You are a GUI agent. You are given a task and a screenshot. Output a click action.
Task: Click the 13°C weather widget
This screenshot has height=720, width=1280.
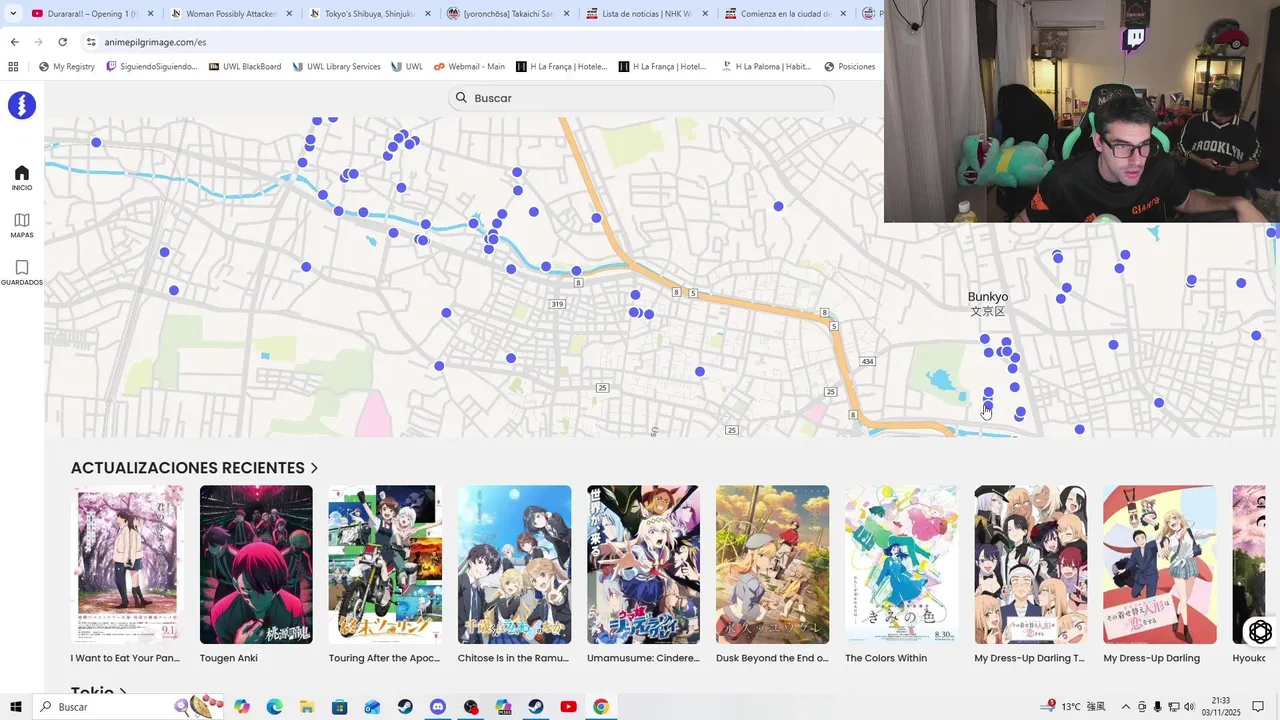1072,707
